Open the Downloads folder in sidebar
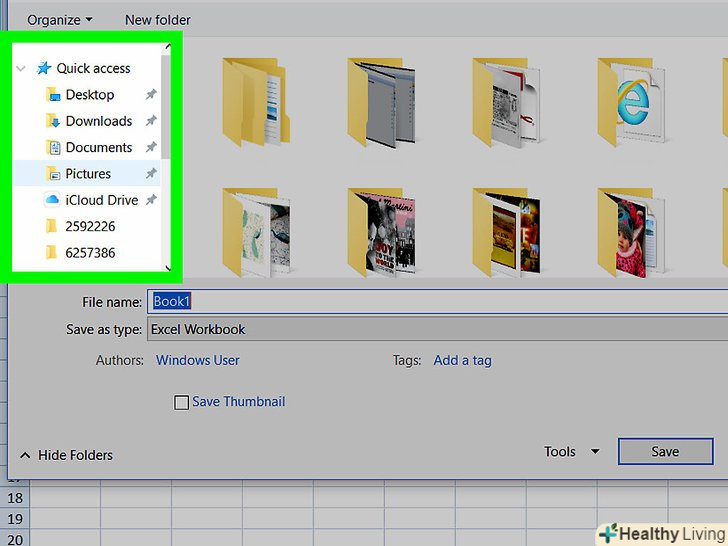 98,121
